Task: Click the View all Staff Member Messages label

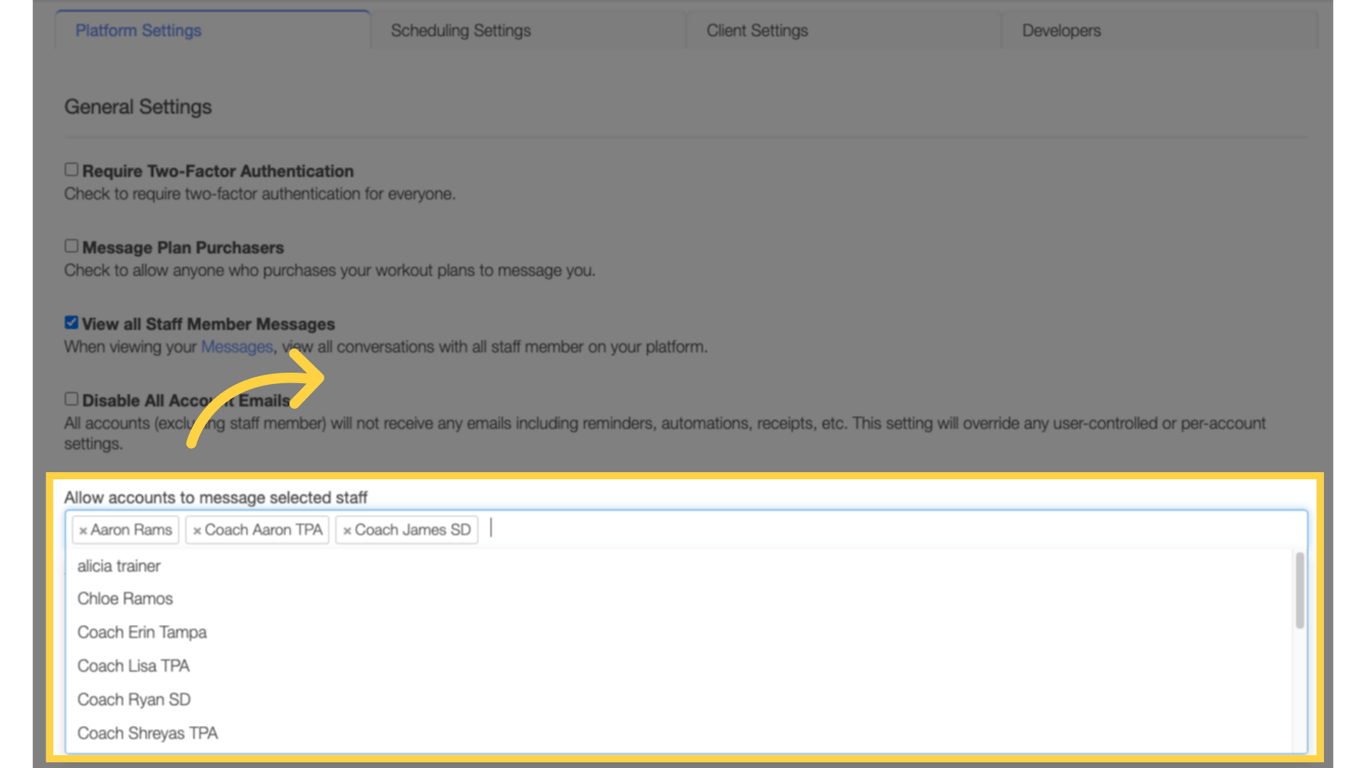Action: point(208,324)
